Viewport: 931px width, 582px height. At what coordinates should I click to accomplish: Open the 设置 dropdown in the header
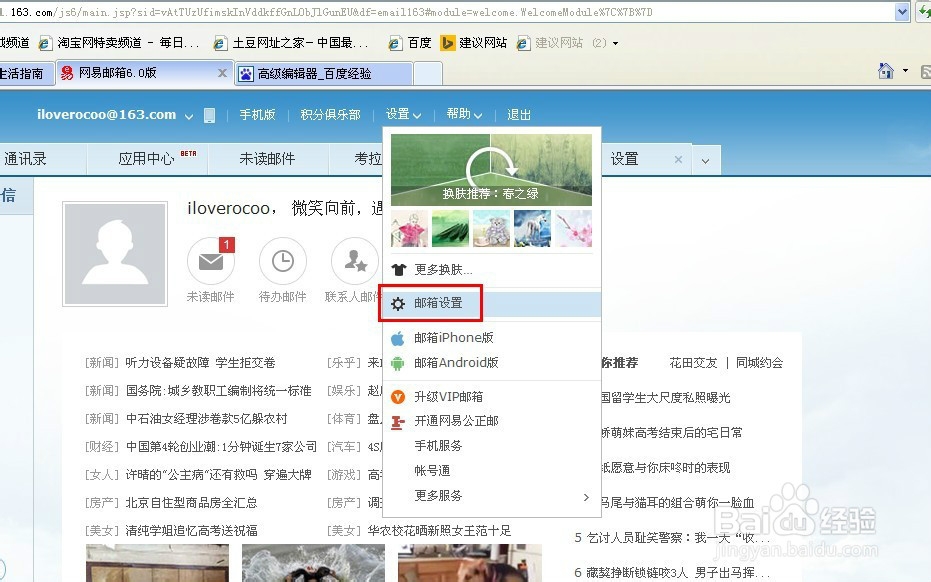click(403, 114)
